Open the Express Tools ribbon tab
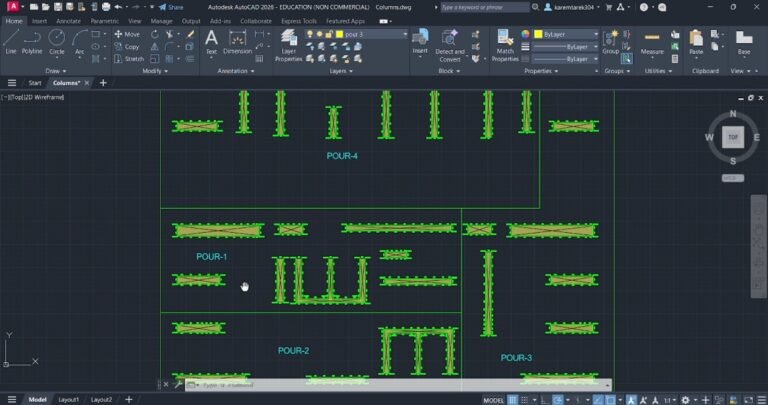 point(299,21)
